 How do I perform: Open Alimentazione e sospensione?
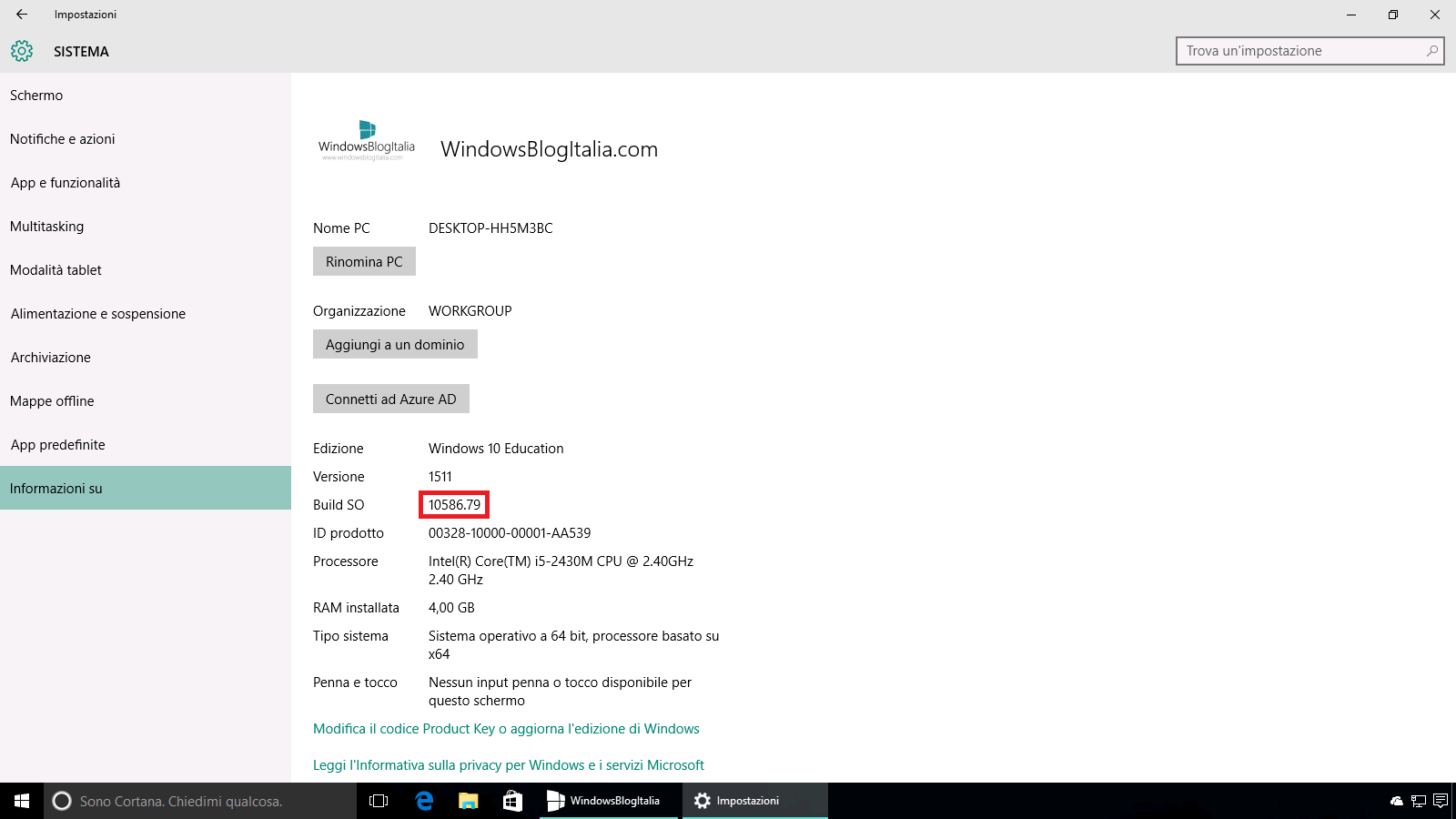point(146,314)
